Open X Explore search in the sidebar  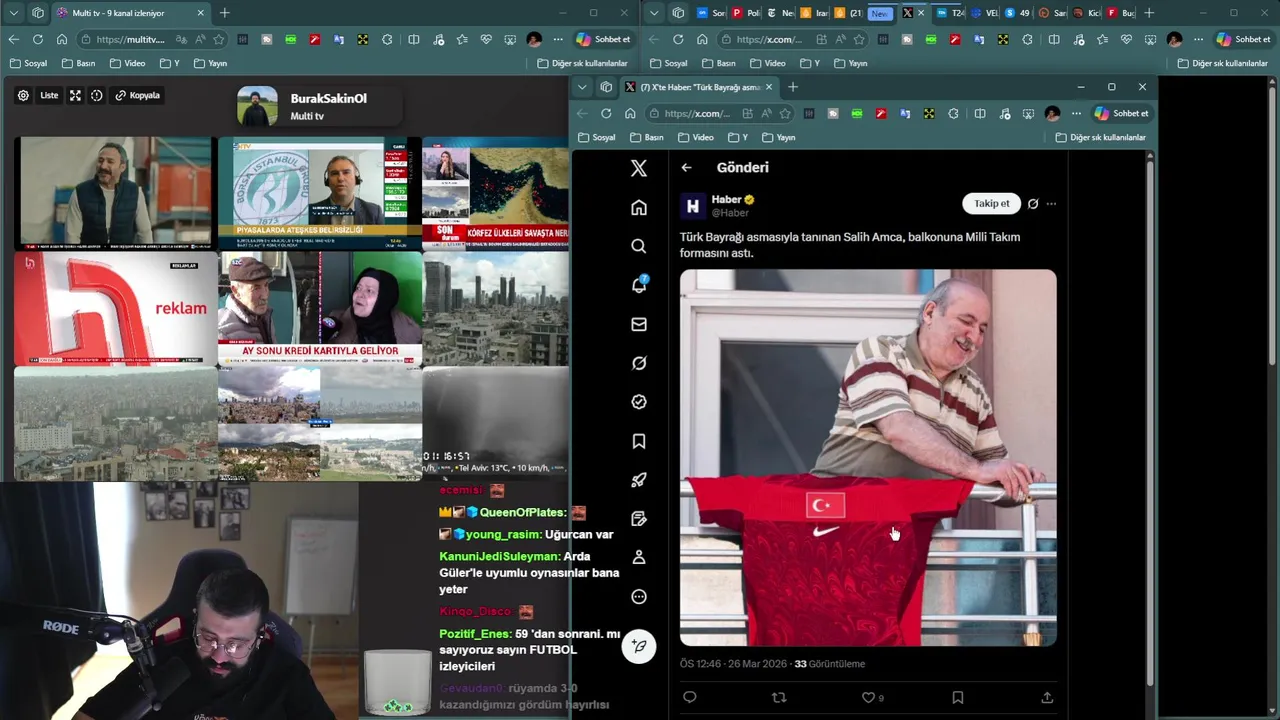pyautogui.click(x=639, y=246)
